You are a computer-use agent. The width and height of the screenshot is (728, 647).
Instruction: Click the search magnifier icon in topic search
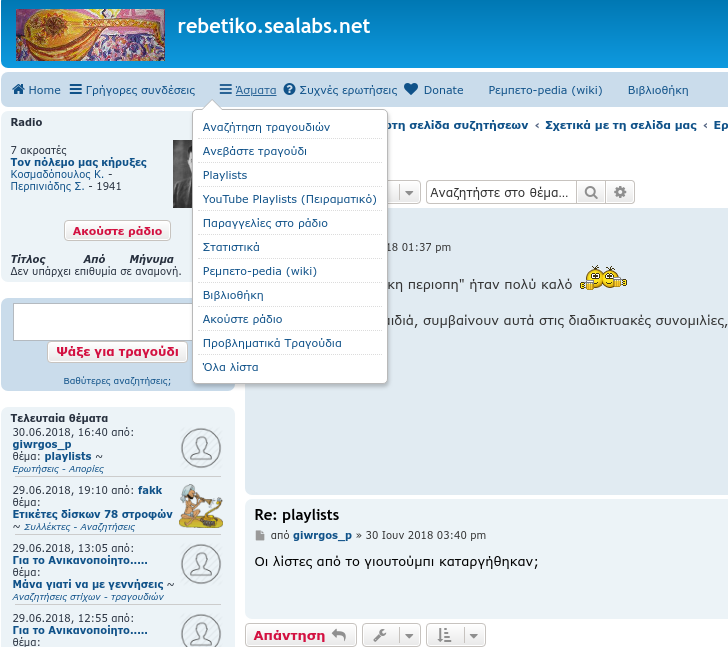592,192
